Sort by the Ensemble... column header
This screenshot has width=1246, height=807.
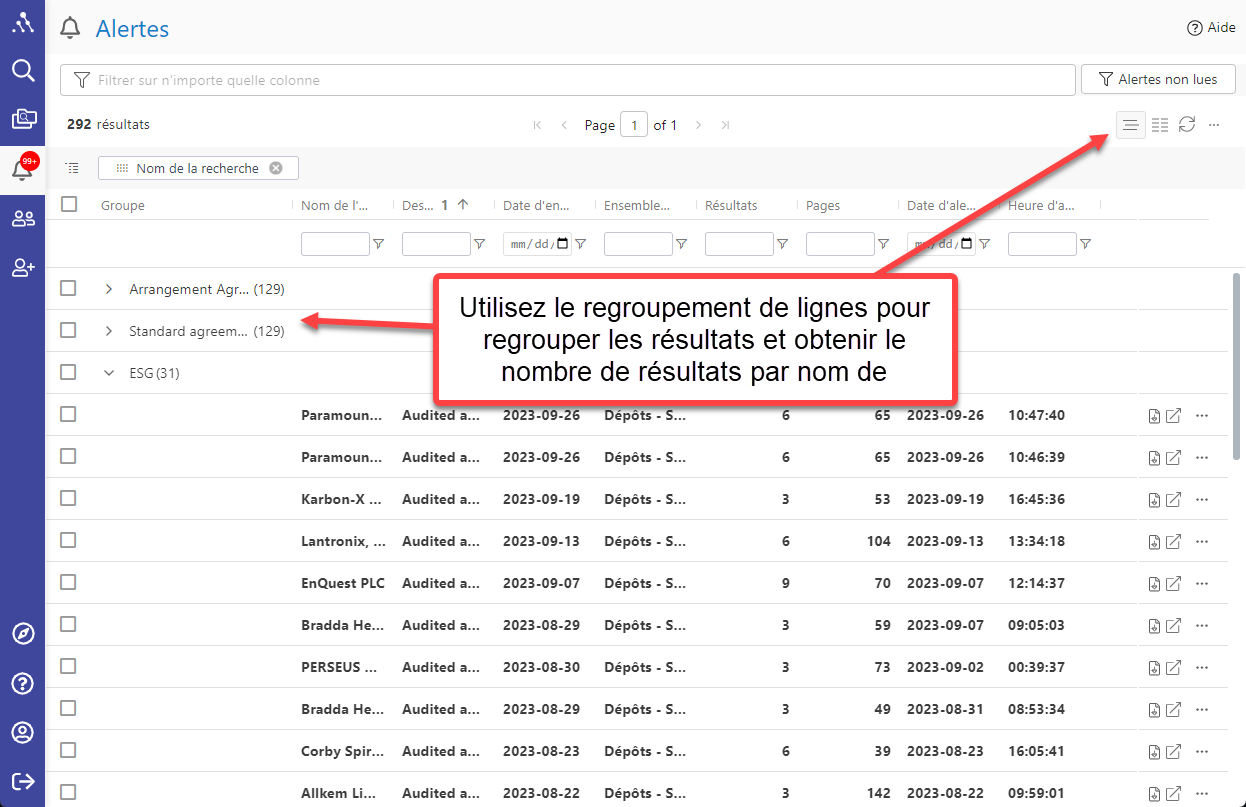click(x=637, y=205)
